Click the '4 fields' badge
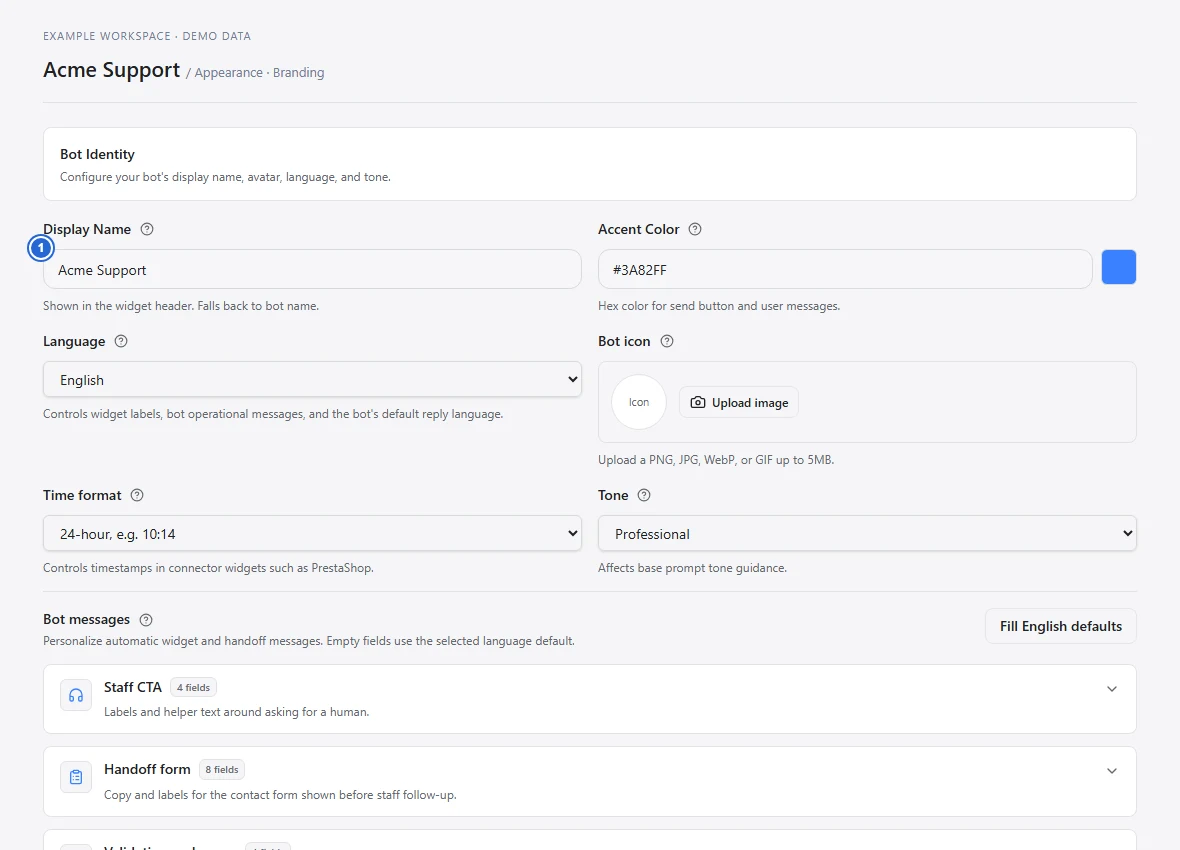Viewport: 1180px width, 850px height. click(193, 687)
